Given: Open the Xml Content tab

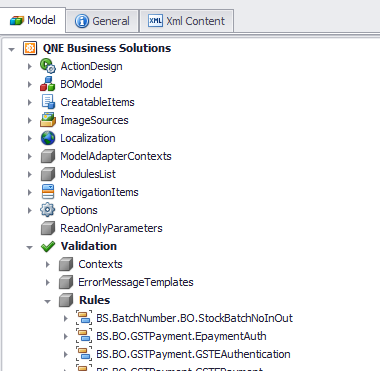Looking at the screenshot, I should [186, 21].
